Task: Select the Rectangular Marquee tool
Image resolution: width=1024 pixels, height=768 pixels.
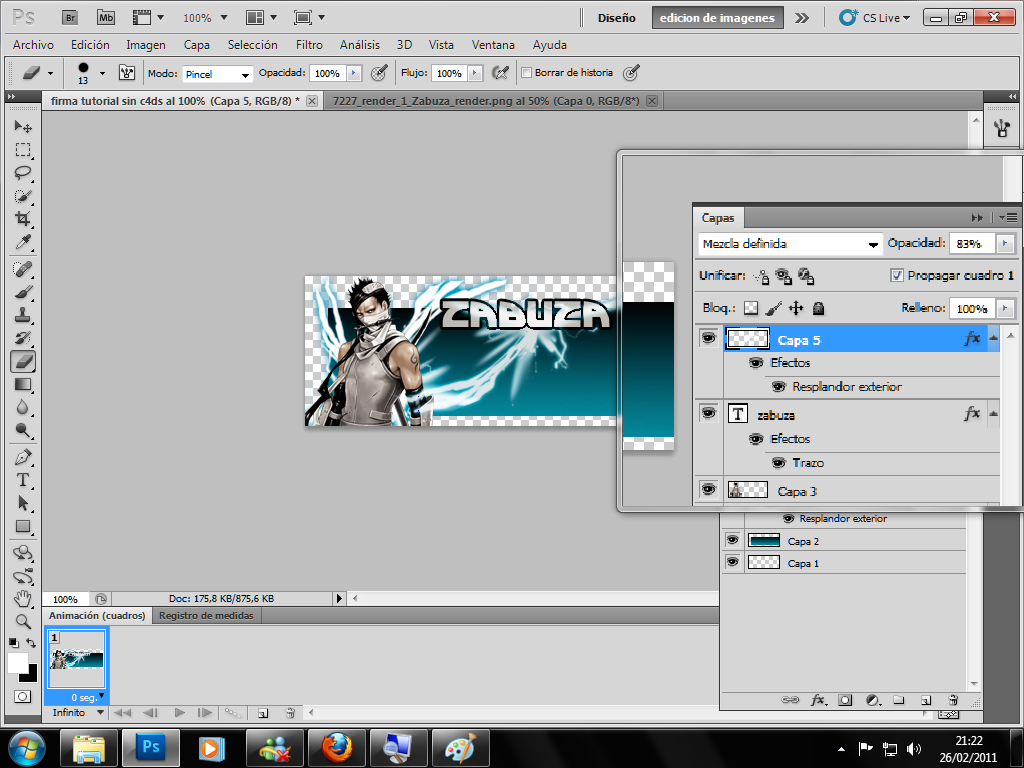Action: point(23,150)
